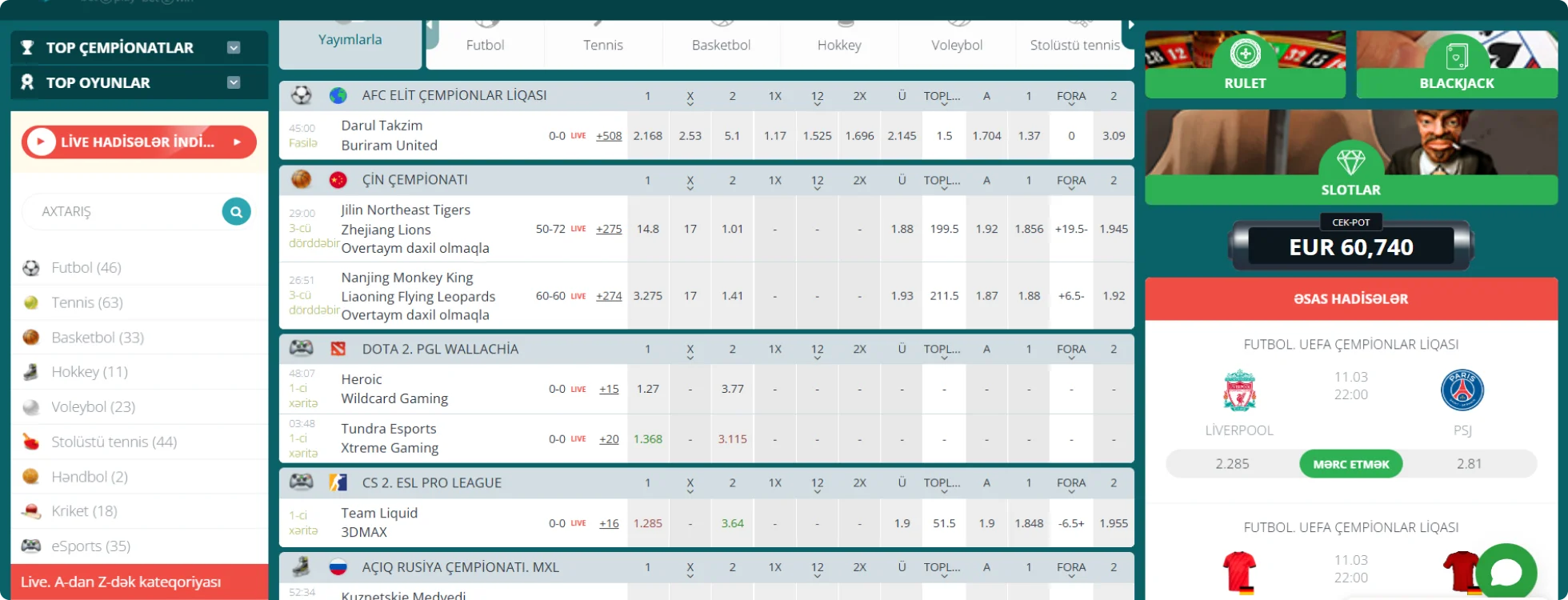Select the Tennis tab

tap(603, 45)
